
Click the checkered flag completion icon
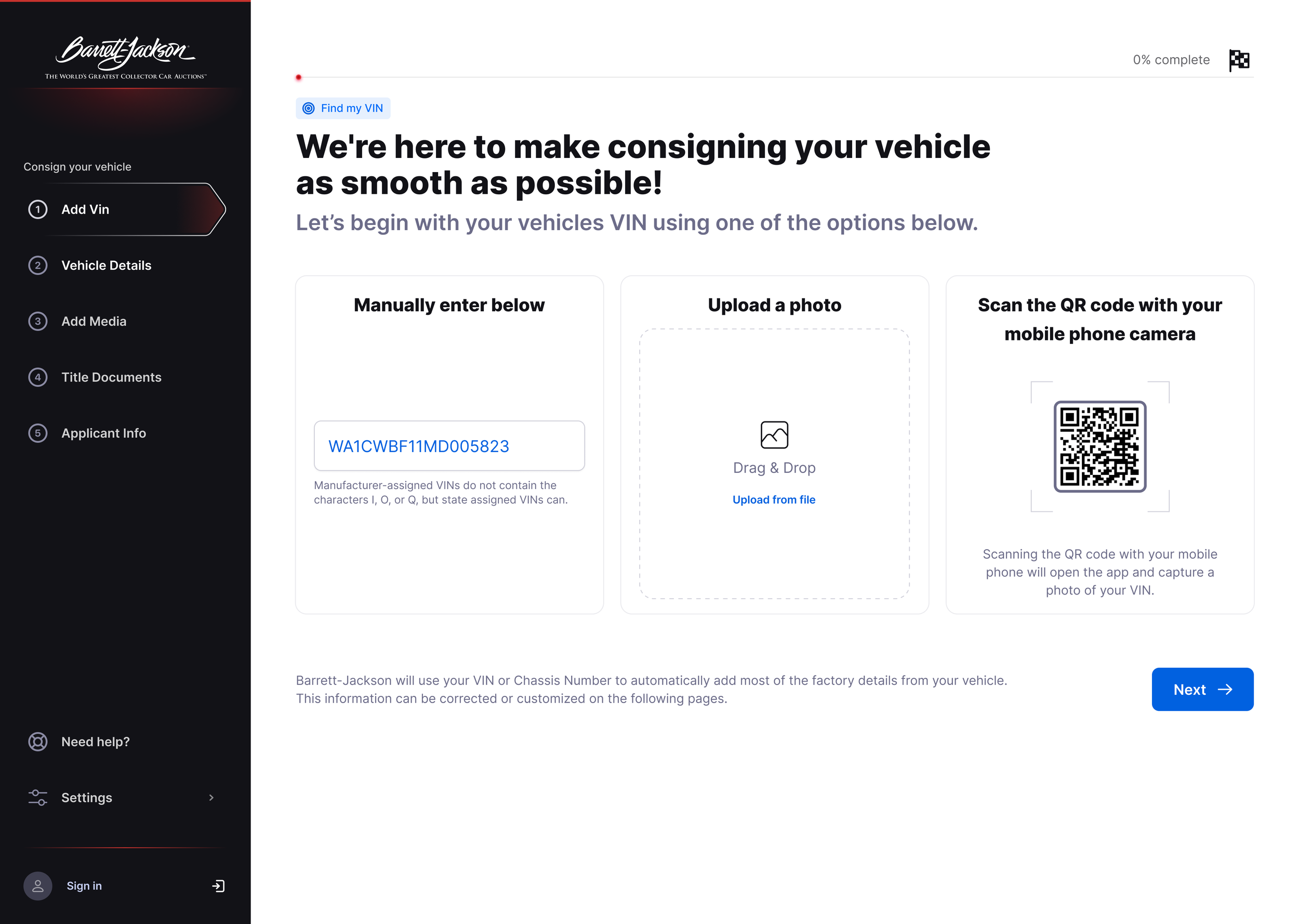tap(1239, 60)
